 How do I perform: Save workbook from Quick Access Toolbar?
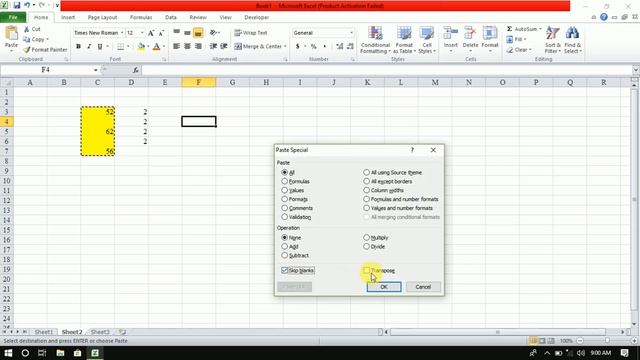[x=17, y=6]
